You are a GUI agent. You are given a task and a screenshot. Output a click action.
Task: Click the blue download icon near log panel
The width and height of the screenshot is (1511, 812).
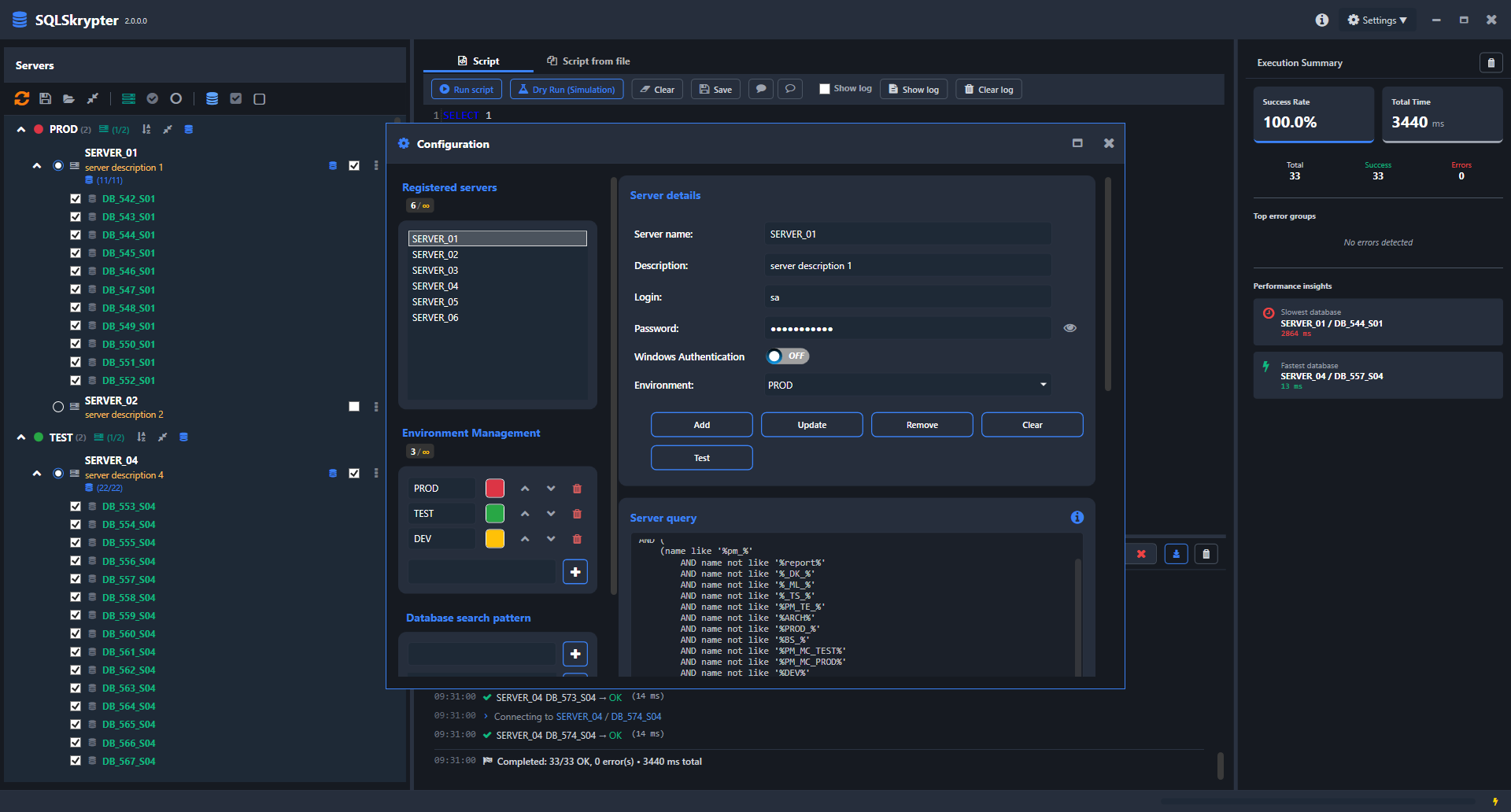tap(1177, 554)
